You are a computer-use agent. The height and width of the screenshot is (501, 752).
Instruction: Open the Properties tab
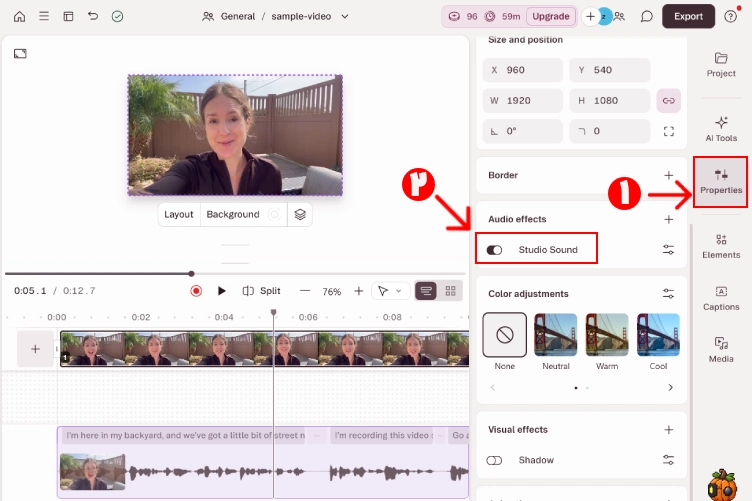(721, 182)
